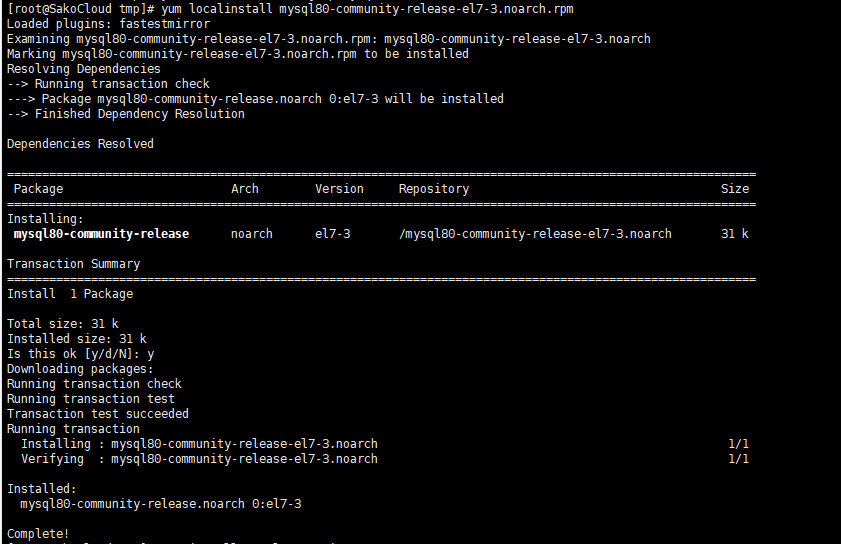Click the "1/1" counter on the Verifying line

[739, 459]
